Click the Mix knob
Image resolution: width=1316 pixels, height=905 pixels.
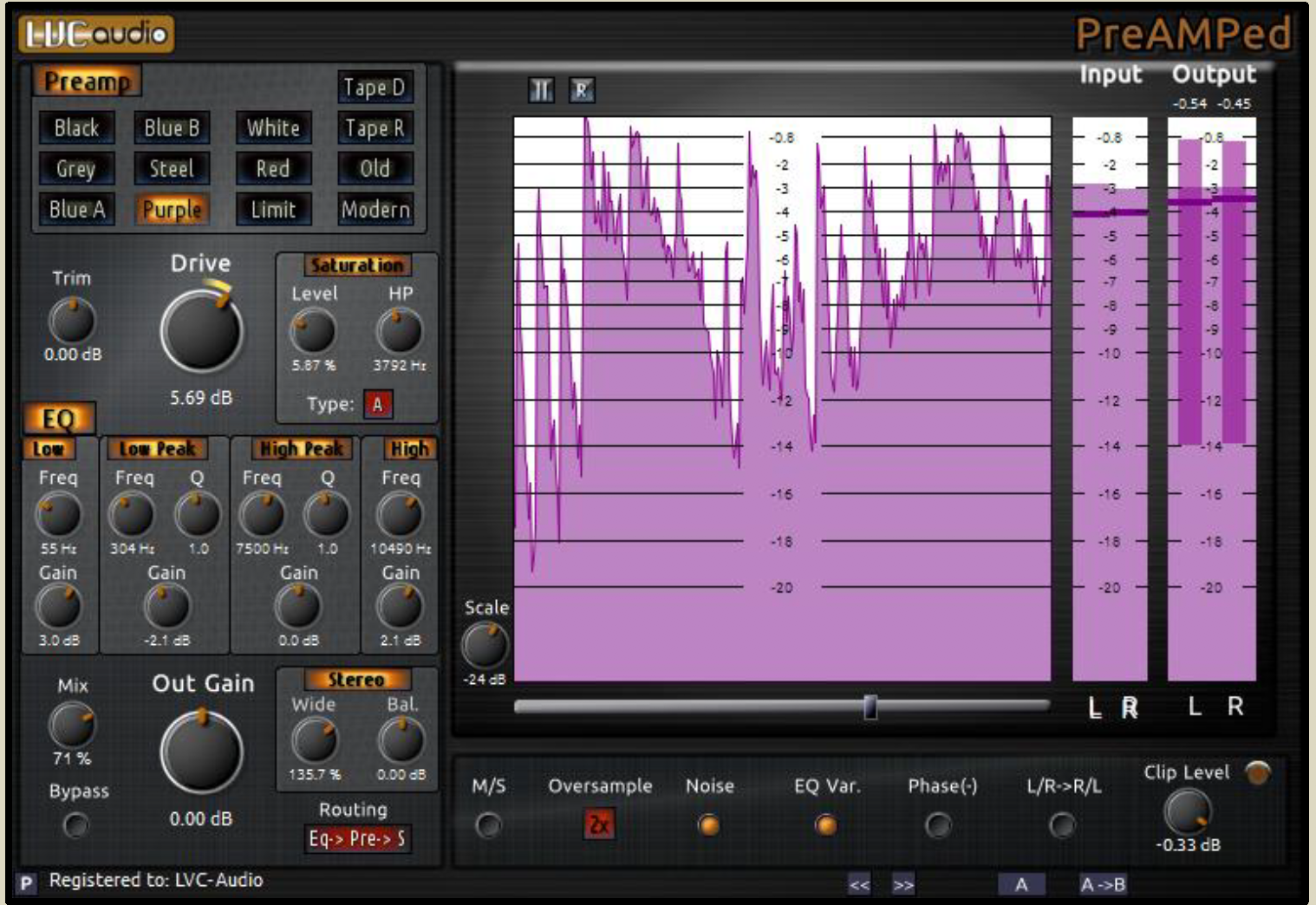[x=72, y=725]
